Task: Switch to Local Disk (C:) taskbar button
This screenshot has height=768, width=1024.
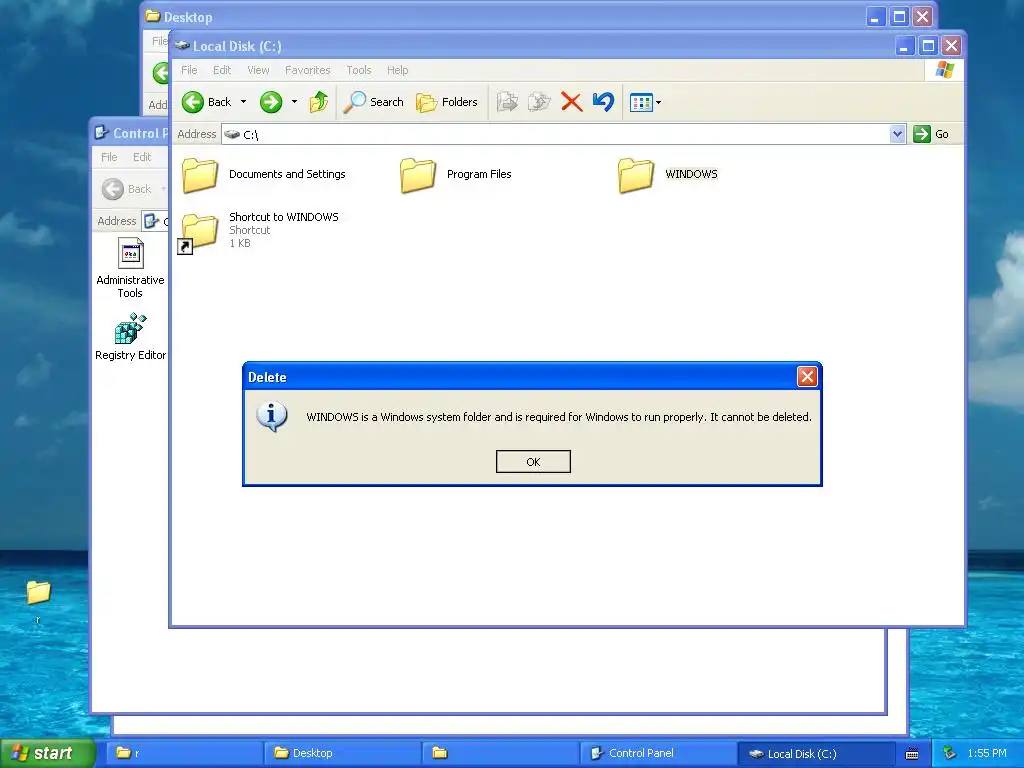Action: pyautogui.click(x=816, y=753)
